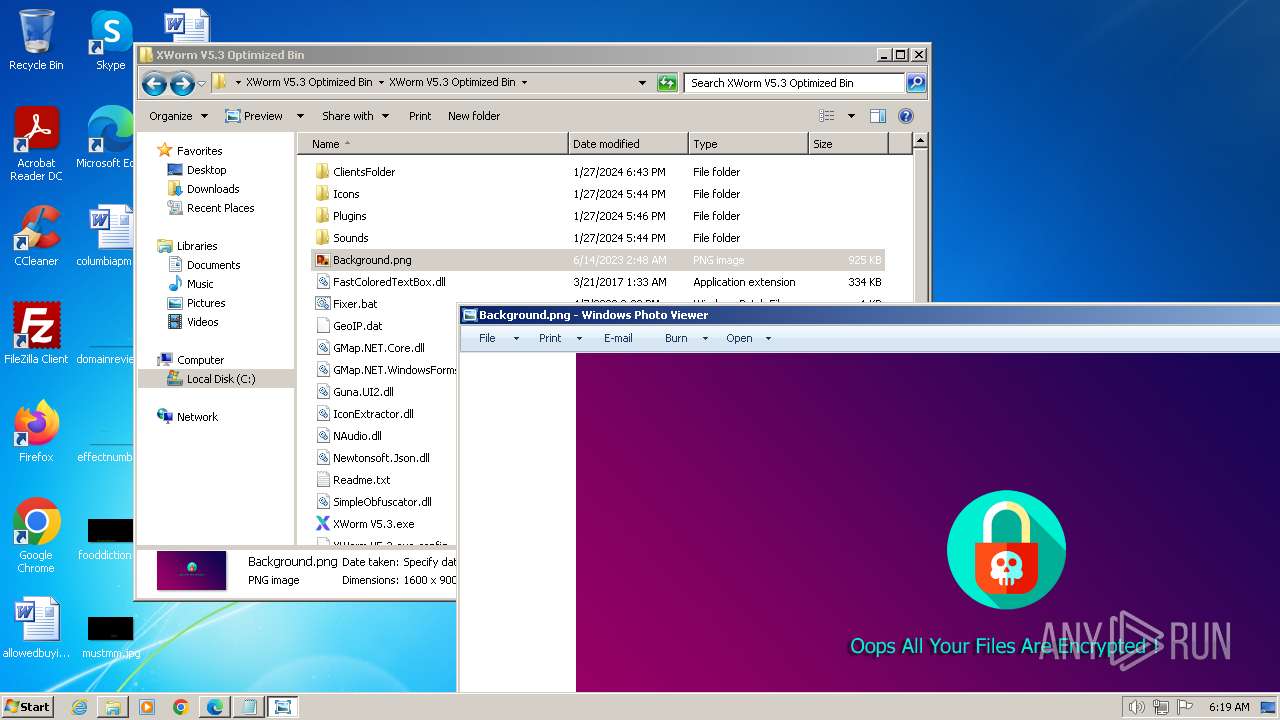Viewport: 1280px width, 720px height.
Task: Open the volume control in the system tray
Action: [x=1136, y=707]
